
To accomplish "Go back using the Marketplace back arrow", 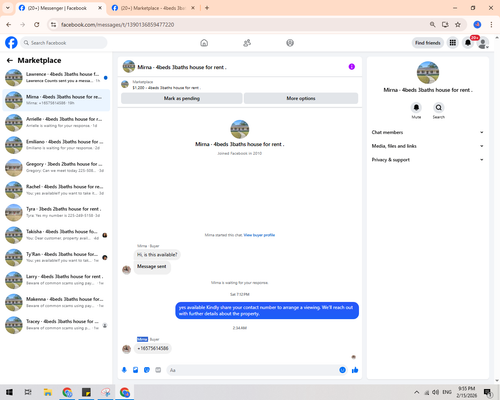I will [x=10, y=60].
